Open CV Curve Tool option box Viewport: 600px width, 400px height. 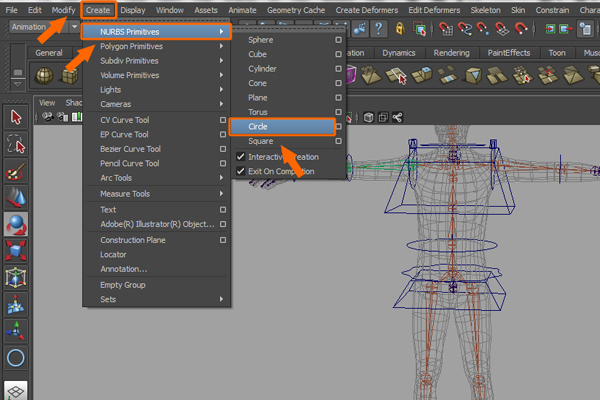tap(223, 120)
